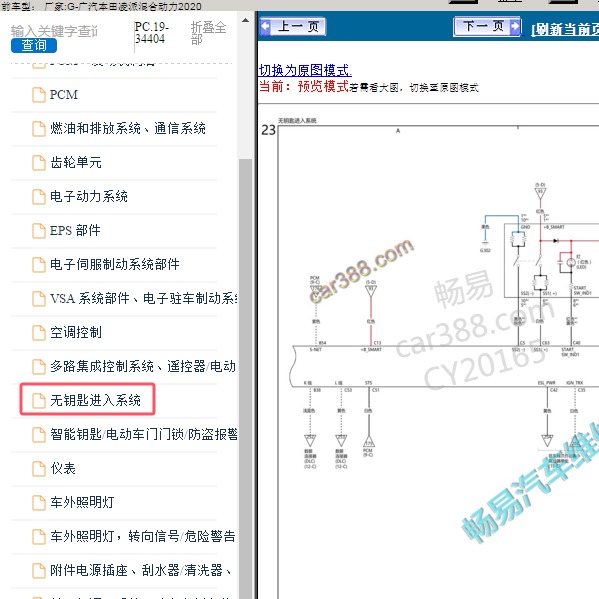Click the document icon beside 电子动力系统
The height and width of the screenshot is (599, 599).
39,197
